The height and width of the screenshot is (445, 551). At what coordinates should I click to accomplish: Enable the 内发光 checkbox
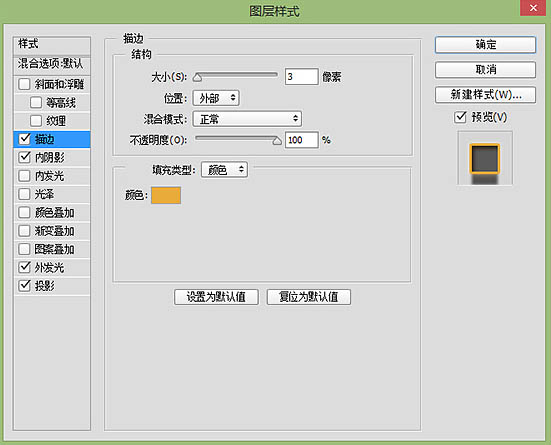point(24,175)
